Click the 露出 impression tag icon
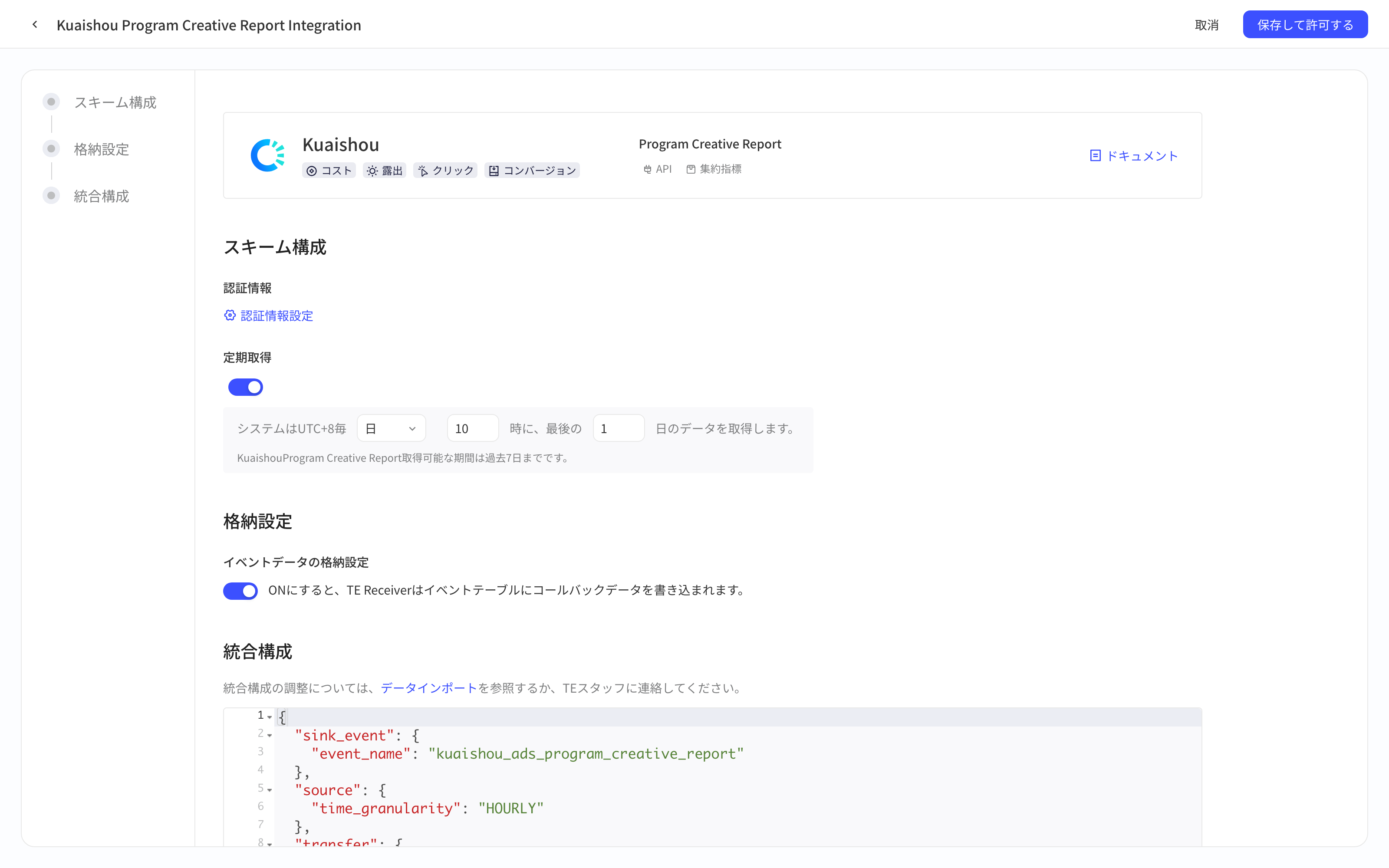This screenshot has height=868, width=1389. coord(372,171)
